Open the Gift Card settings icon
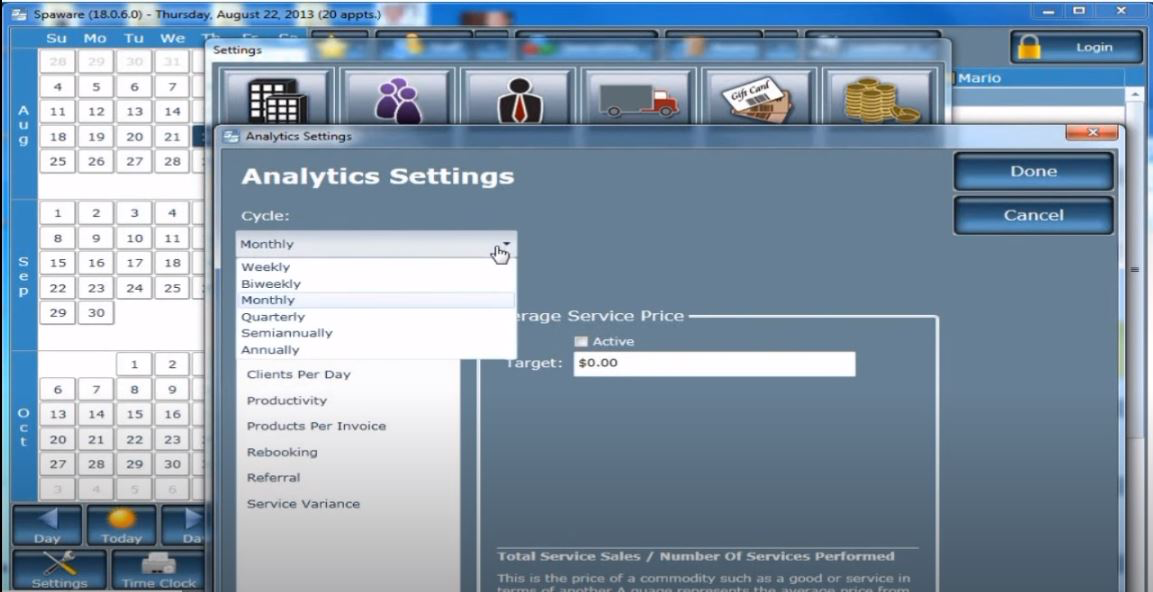 [758, 98]
